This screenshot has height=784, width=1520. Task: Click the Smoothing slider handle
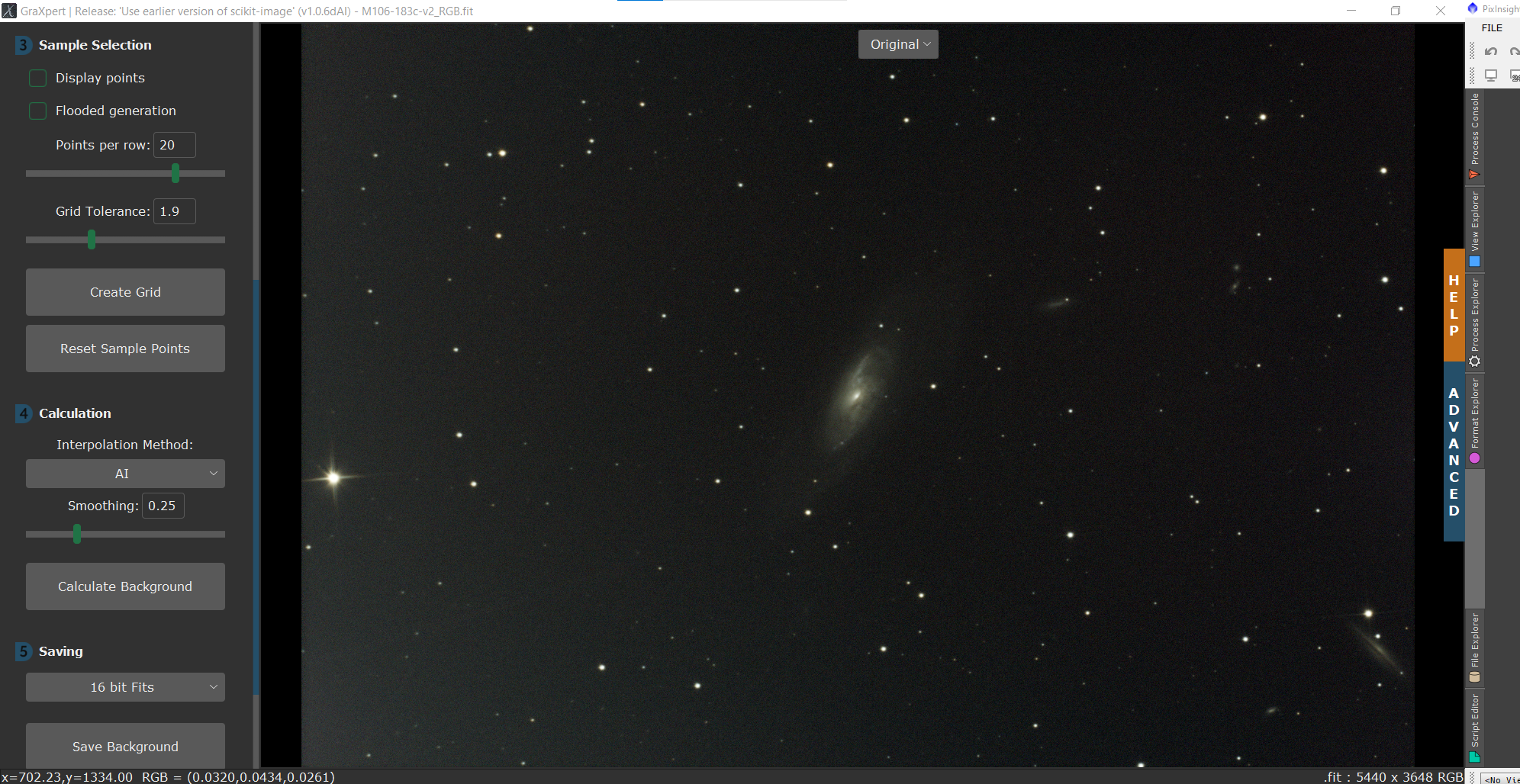tap(77, 534)
